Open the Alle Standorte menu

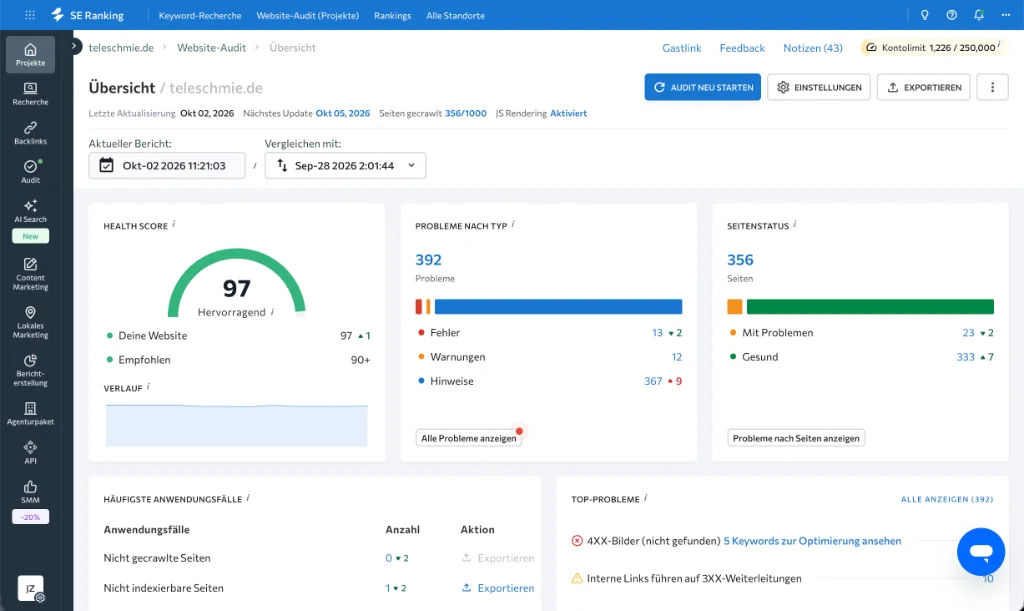pos(455,15)
